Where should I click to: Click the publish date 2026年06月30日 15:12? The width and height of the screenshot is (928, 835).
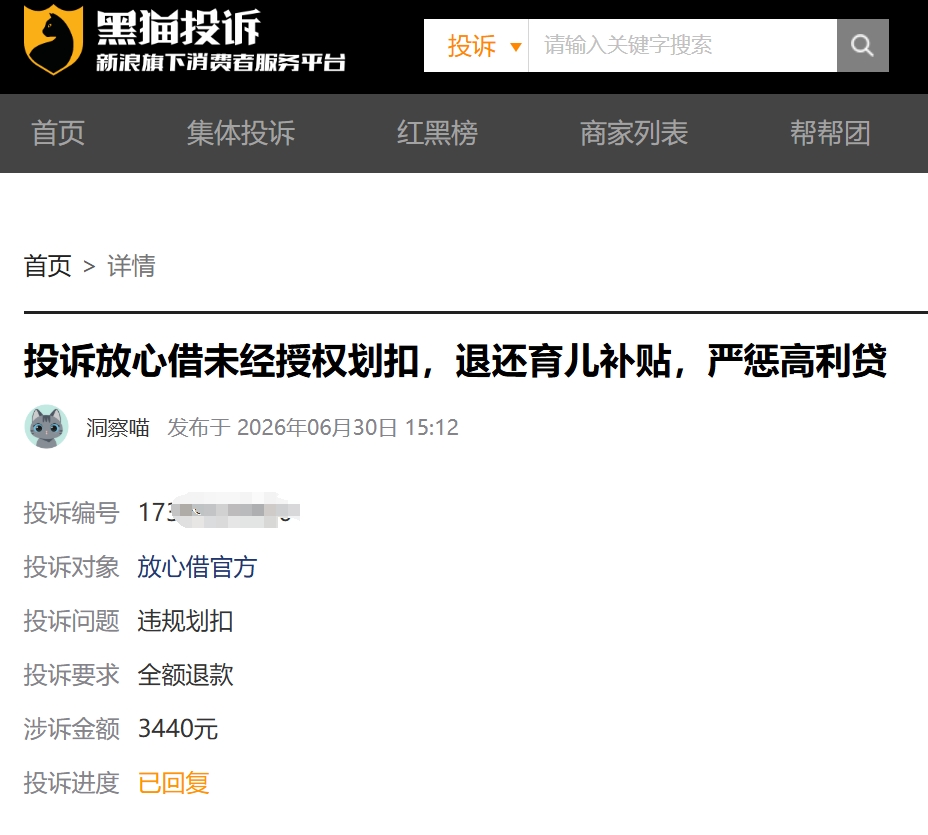(347, 427)
